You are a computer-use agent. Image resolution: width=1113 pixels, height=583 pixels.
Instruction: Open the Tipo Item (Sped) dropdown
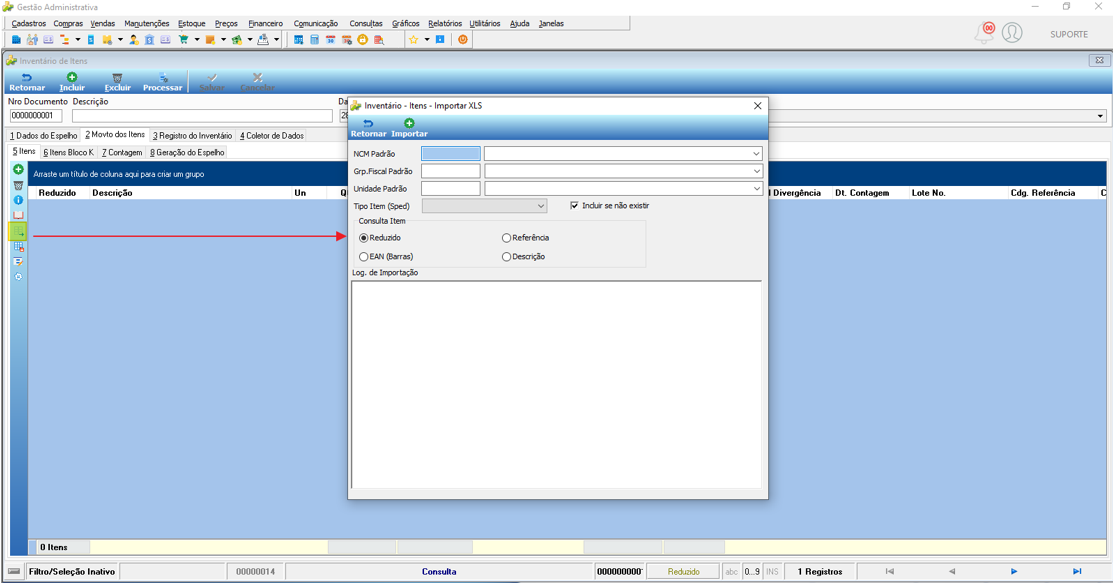click(540, 206)
